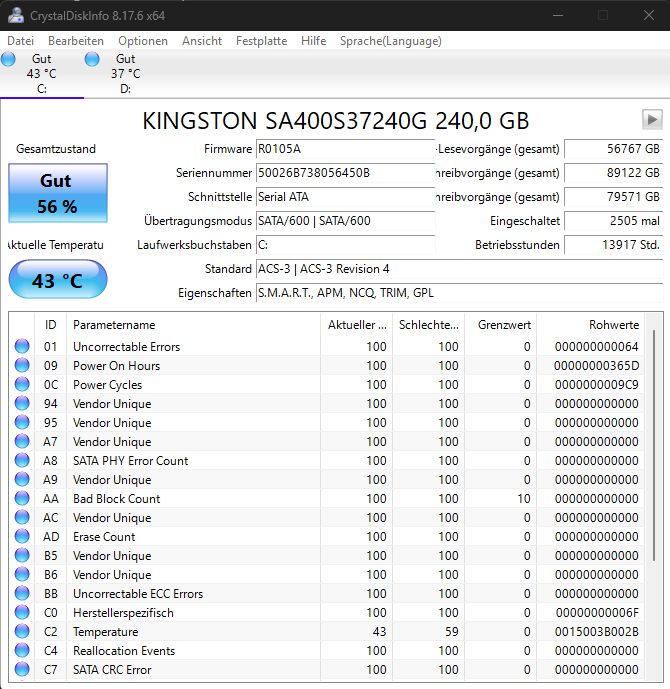Click status icon of Uncorrectable ECC Errors

[22, 593]
